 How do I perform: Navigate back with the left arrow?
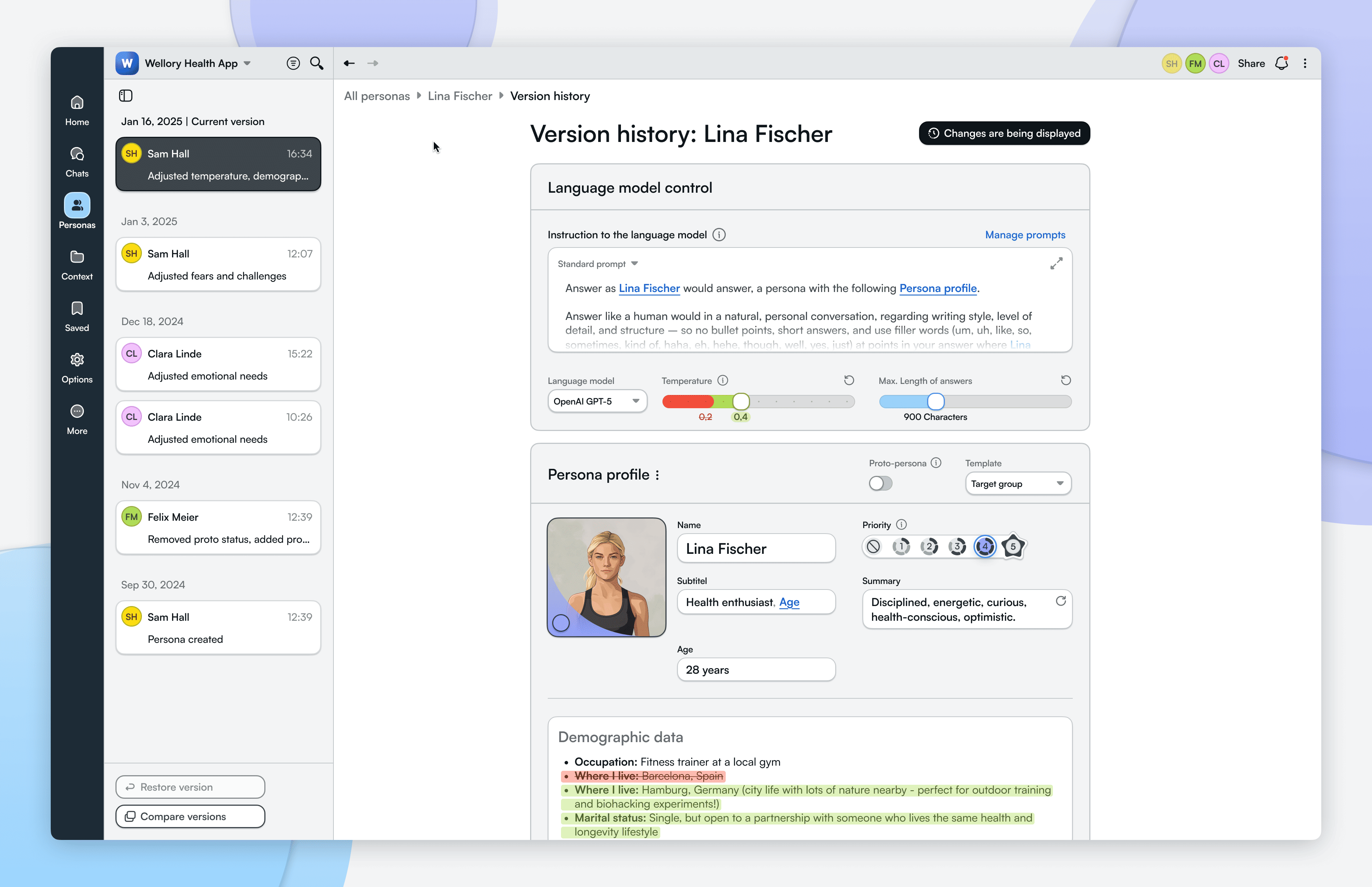click(349, 63)
